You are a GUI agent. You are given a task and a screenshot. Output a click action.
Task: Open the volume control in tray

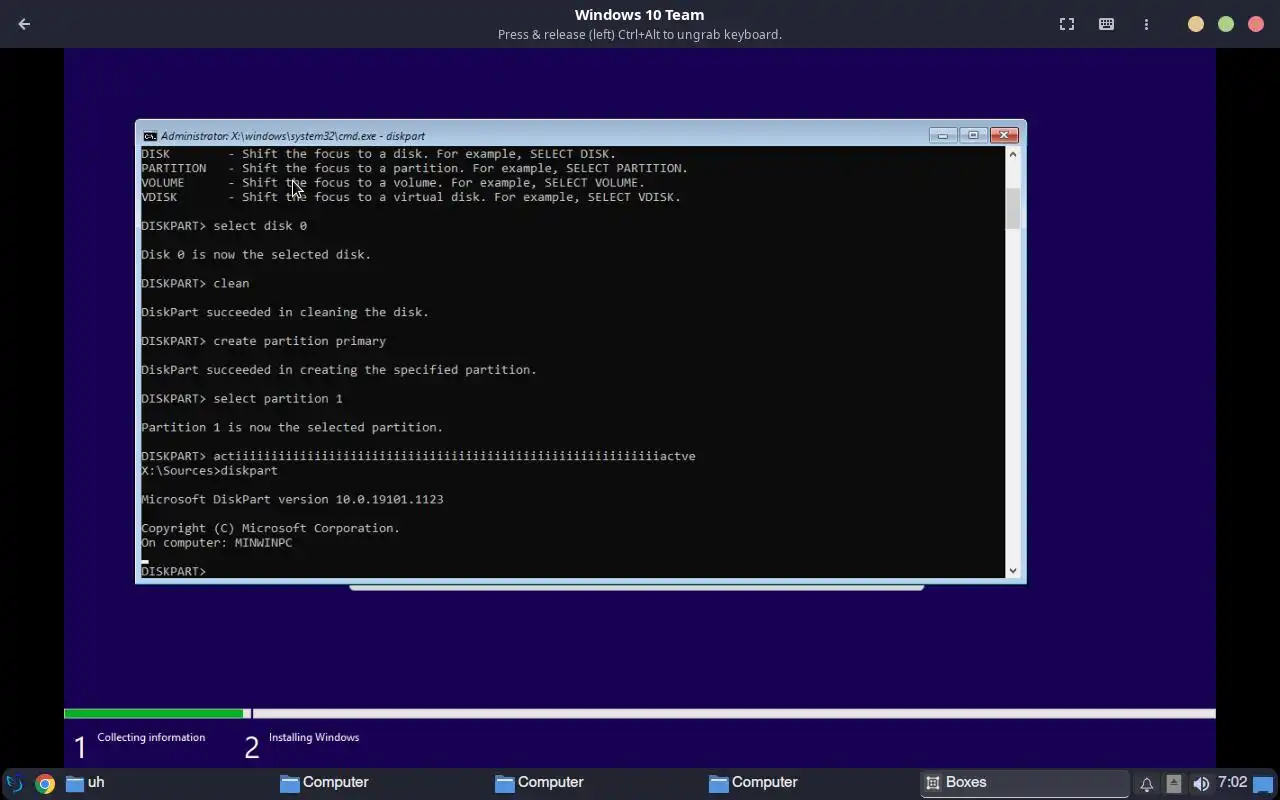[1200, 784]
